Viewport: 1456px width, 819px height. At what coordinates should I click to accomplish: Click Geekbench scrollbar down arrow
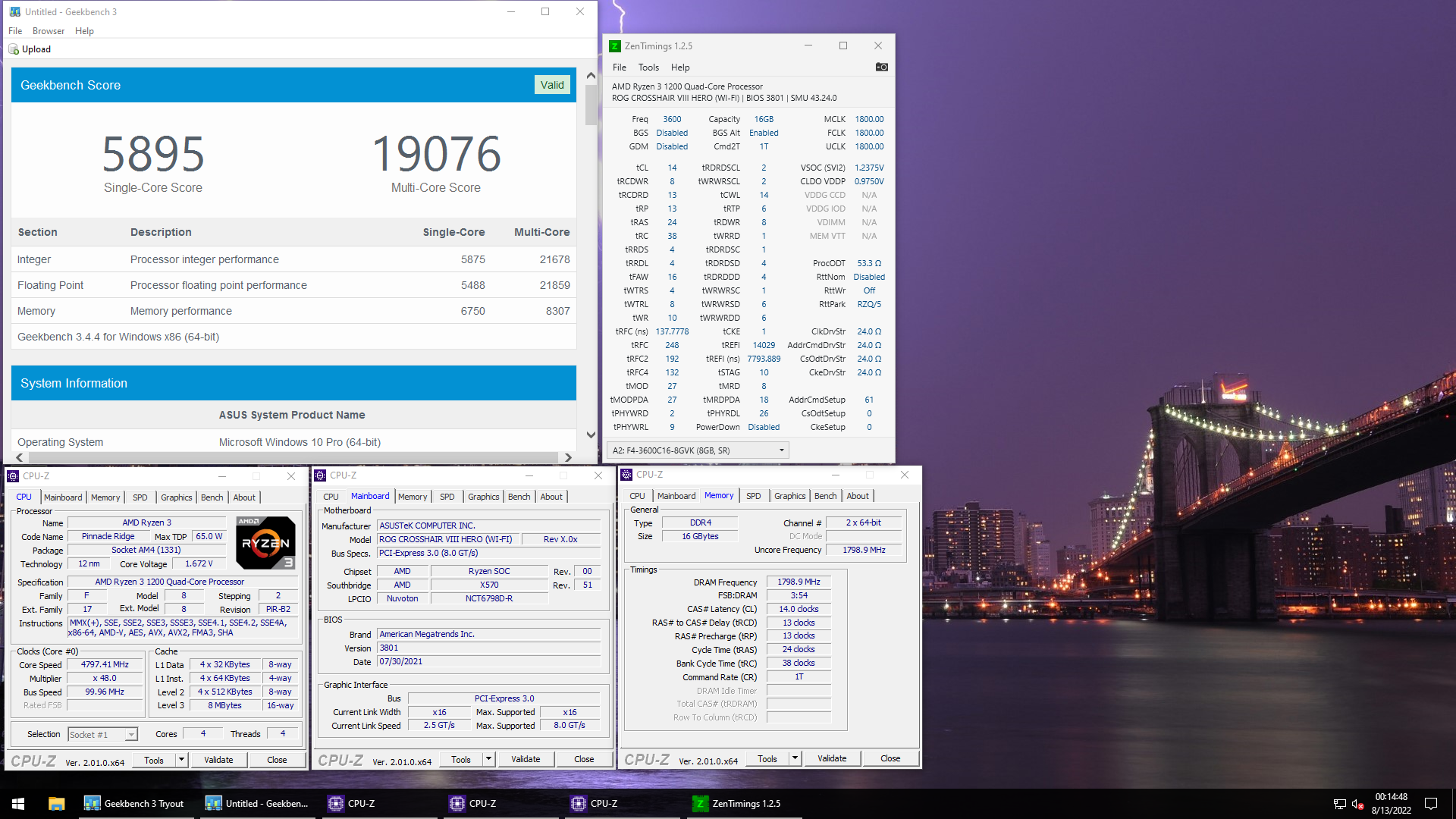(591, 435)
